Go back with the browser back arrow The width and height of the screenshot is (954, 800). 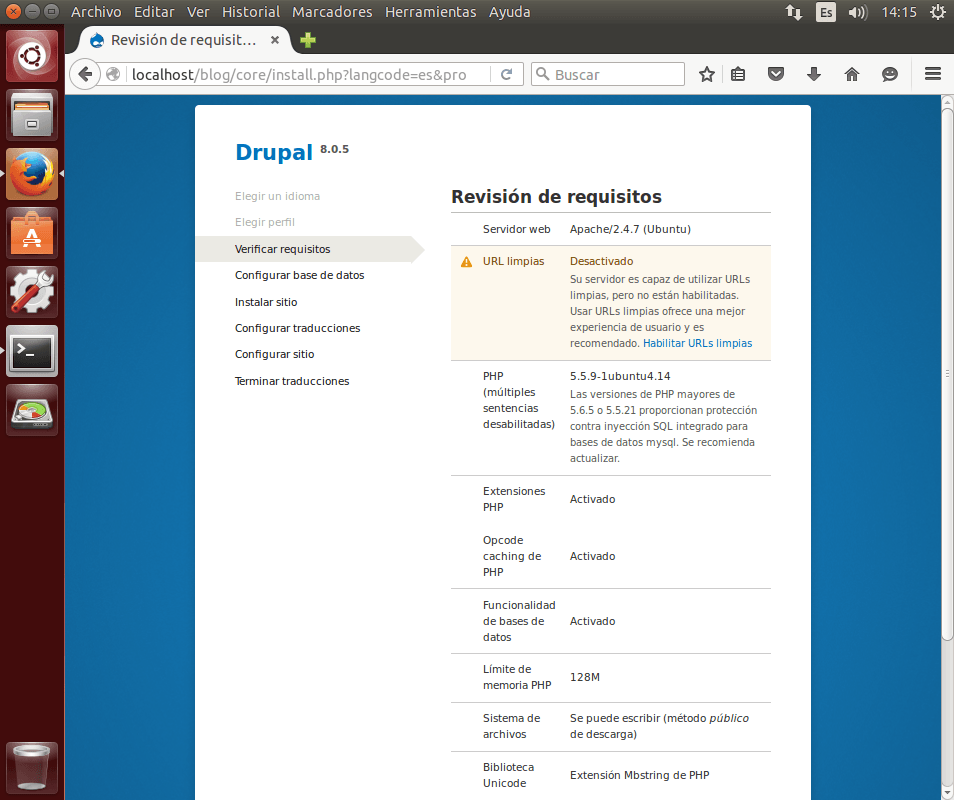click(85, 74)
